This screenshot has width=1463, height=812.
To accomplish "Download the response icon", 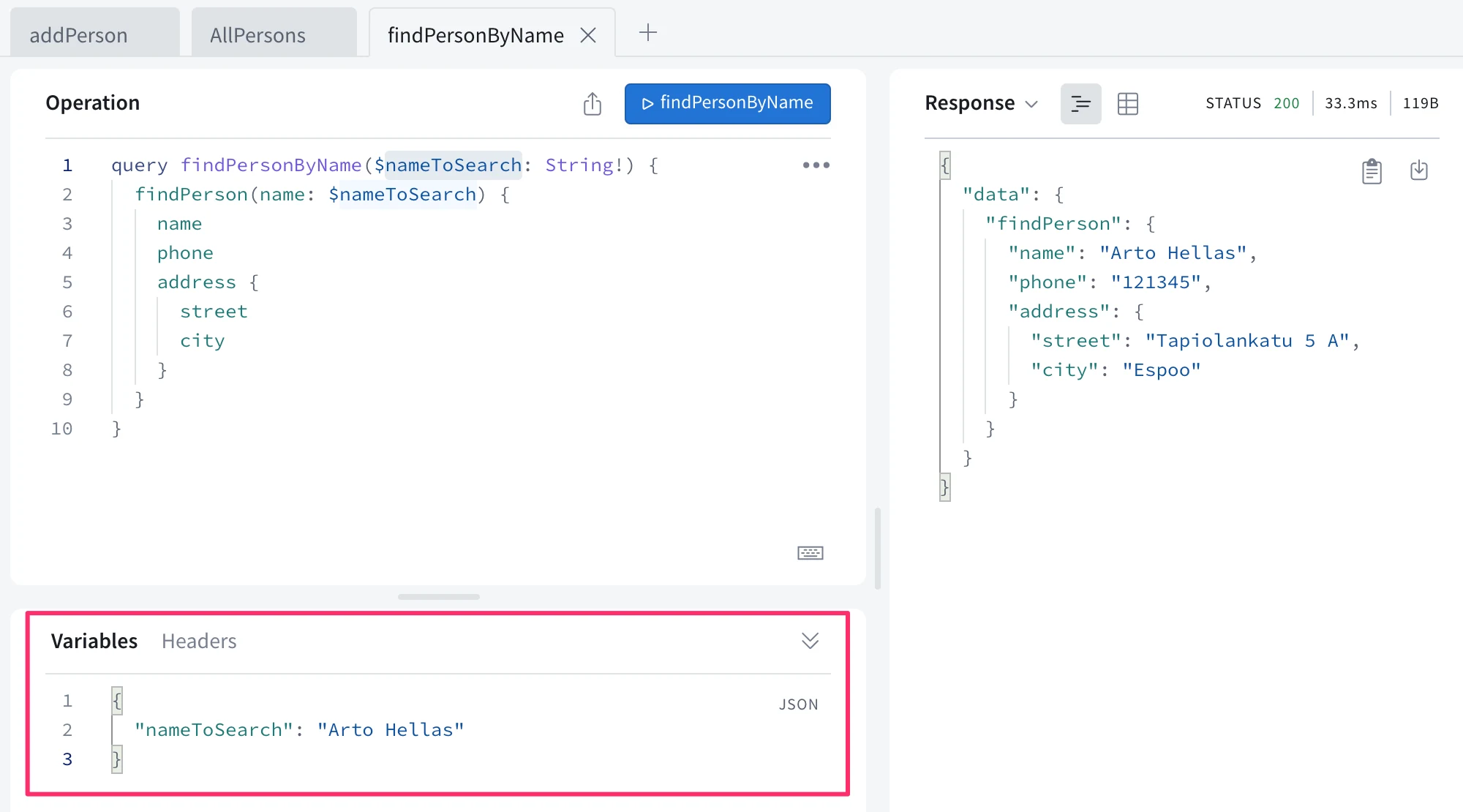I will tap(1418, 170).
